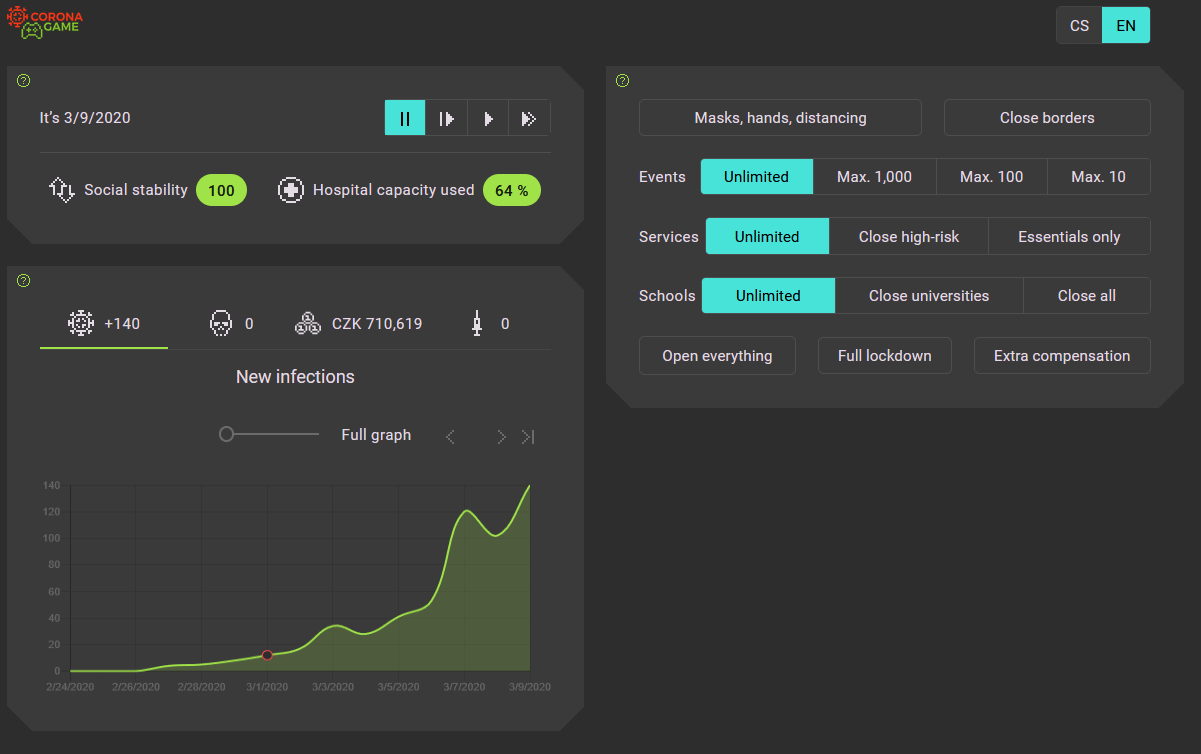
Task: Set Events to Unlimited
Action: click(x=756, y=177)
